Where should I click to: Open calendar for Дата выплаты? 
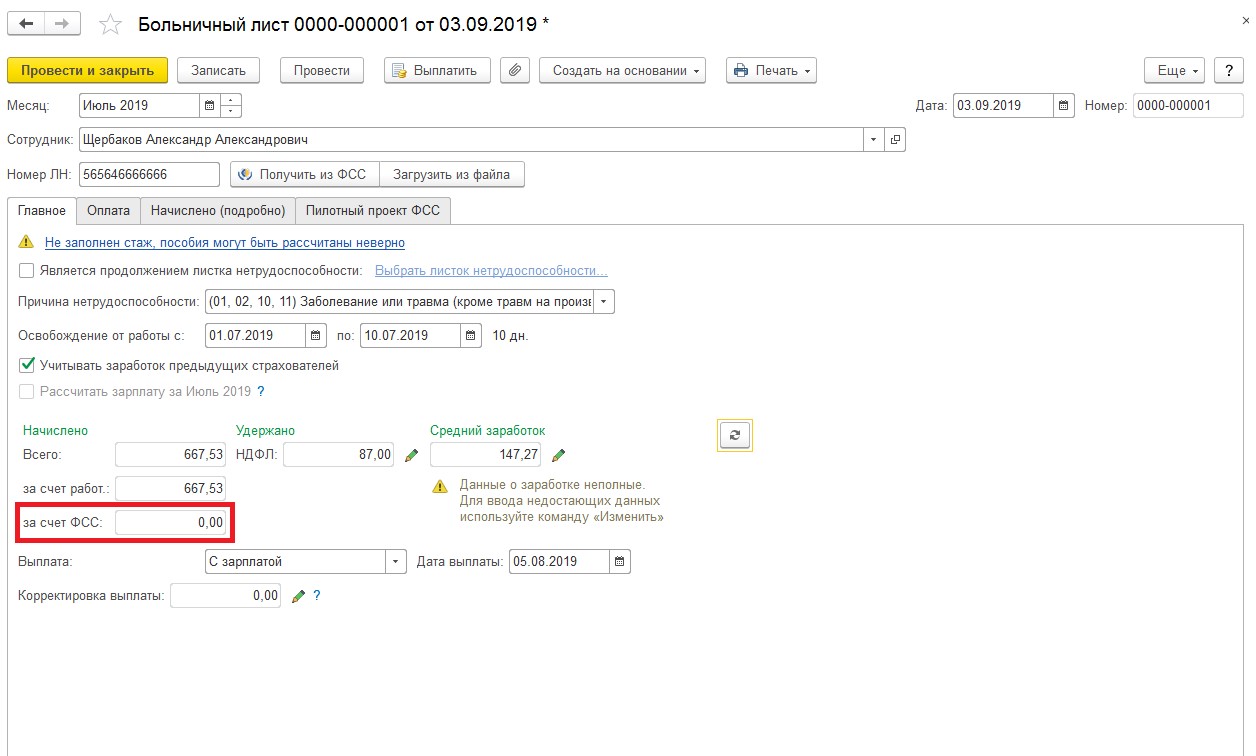tap(620, 562)
